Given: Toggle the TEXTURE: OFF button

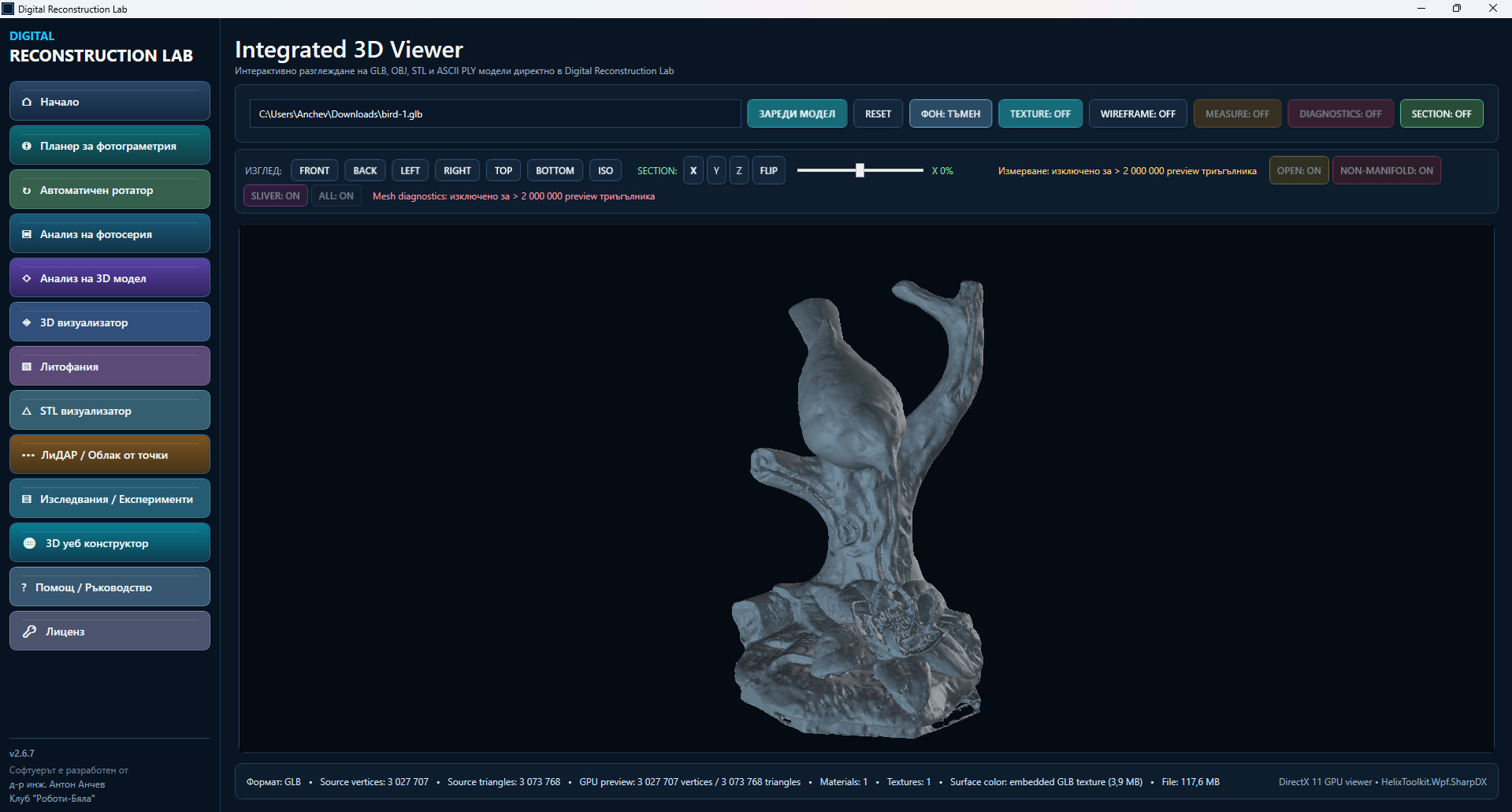Looking at the screenshot, I should [x=1040, y=114].
